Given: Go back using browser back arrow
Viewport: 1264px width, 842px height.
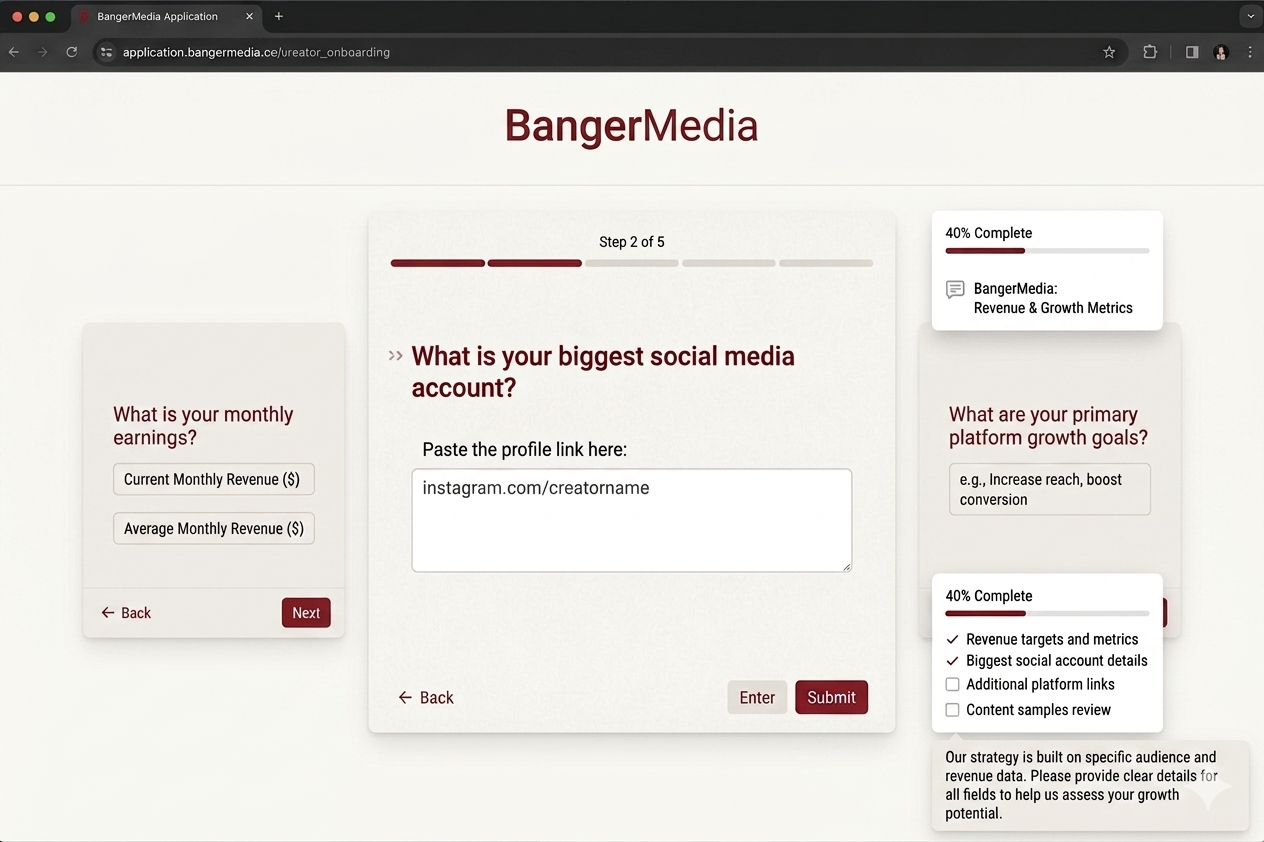Looking at the screenshot, I should [x=14, y=52].
